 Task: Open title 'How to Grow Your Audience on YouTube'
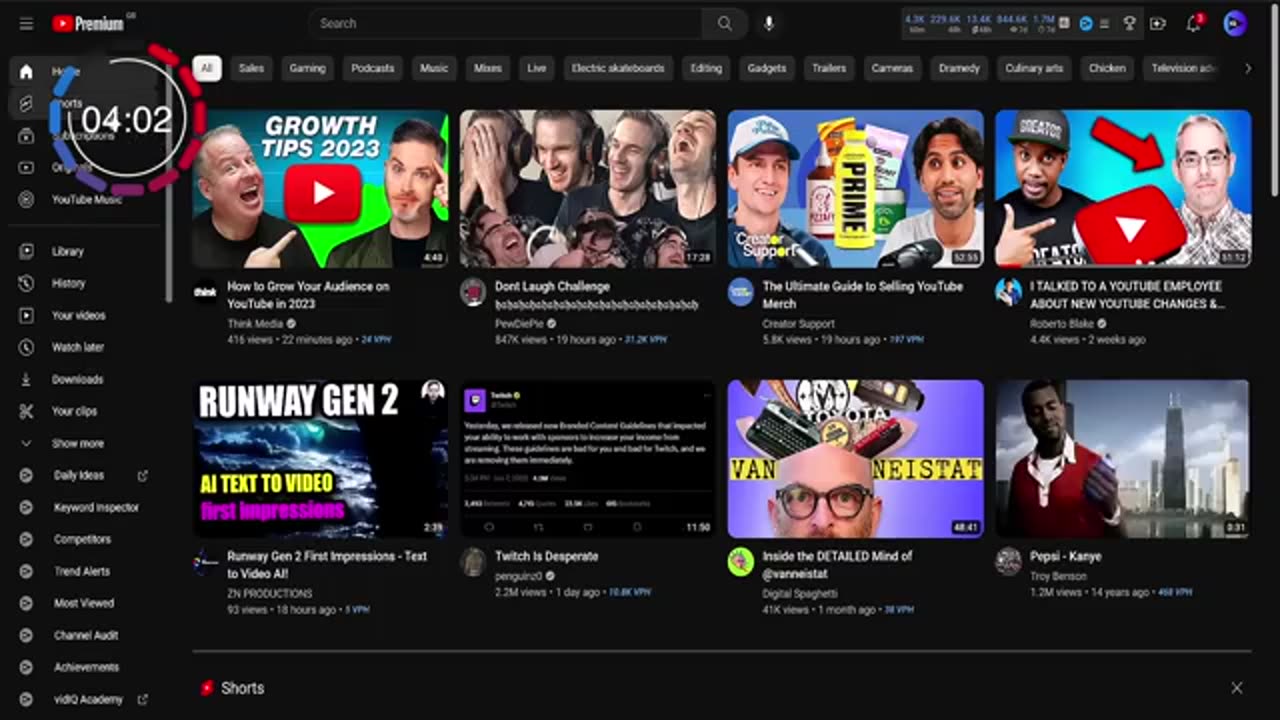coord(308,295)
